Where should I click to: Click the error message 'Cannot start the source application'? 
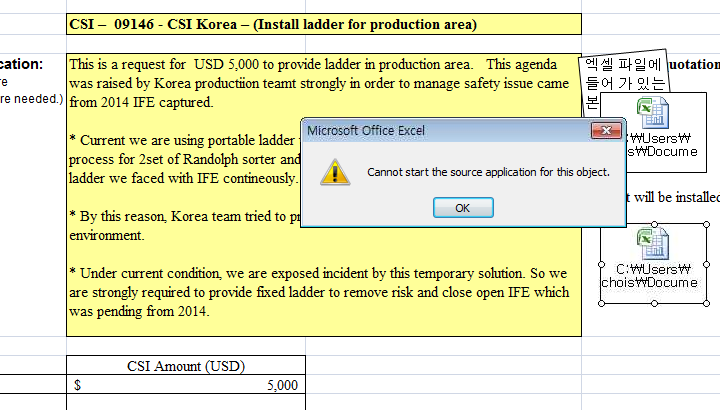(488, 172)
